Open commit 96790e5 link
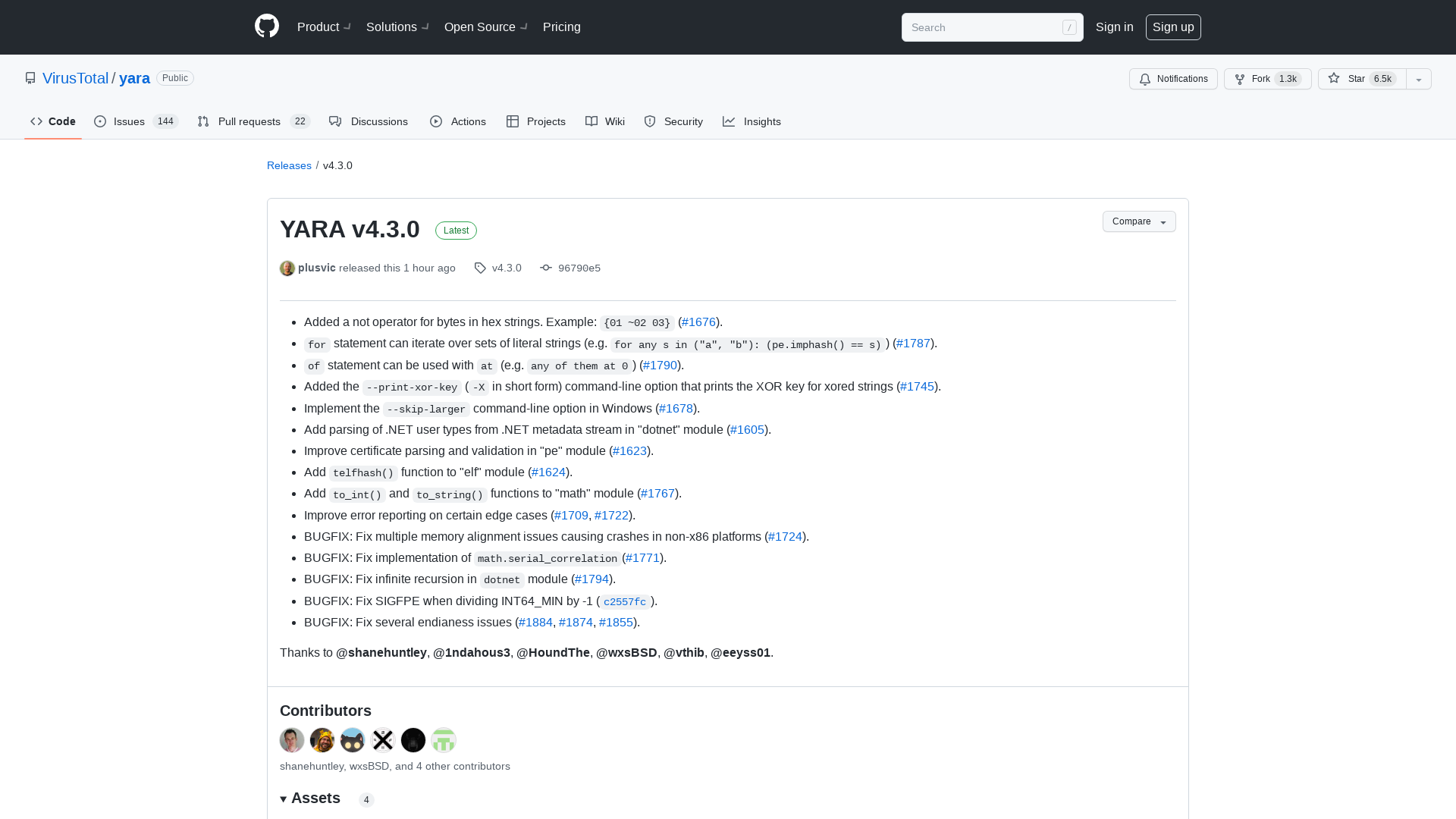This screenshot has height=819, width=1456. [579, 268]
